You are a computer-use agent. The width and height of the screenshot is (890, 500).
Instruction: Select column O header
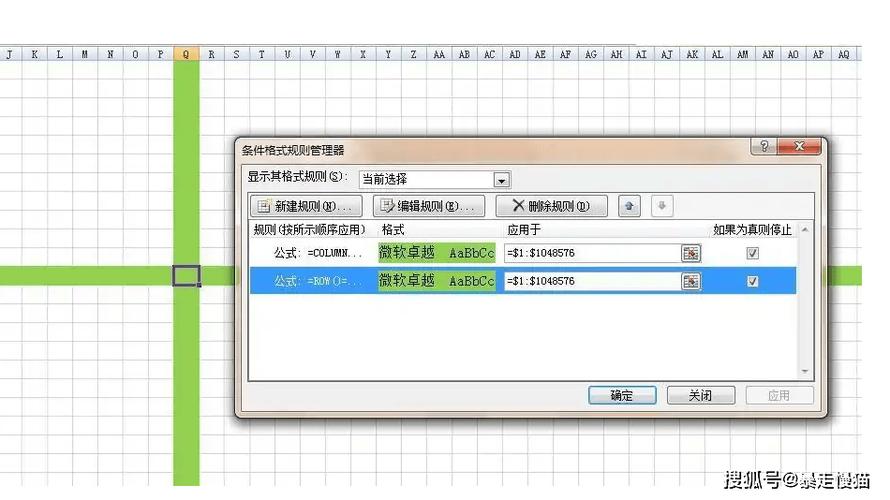[135, 54]
